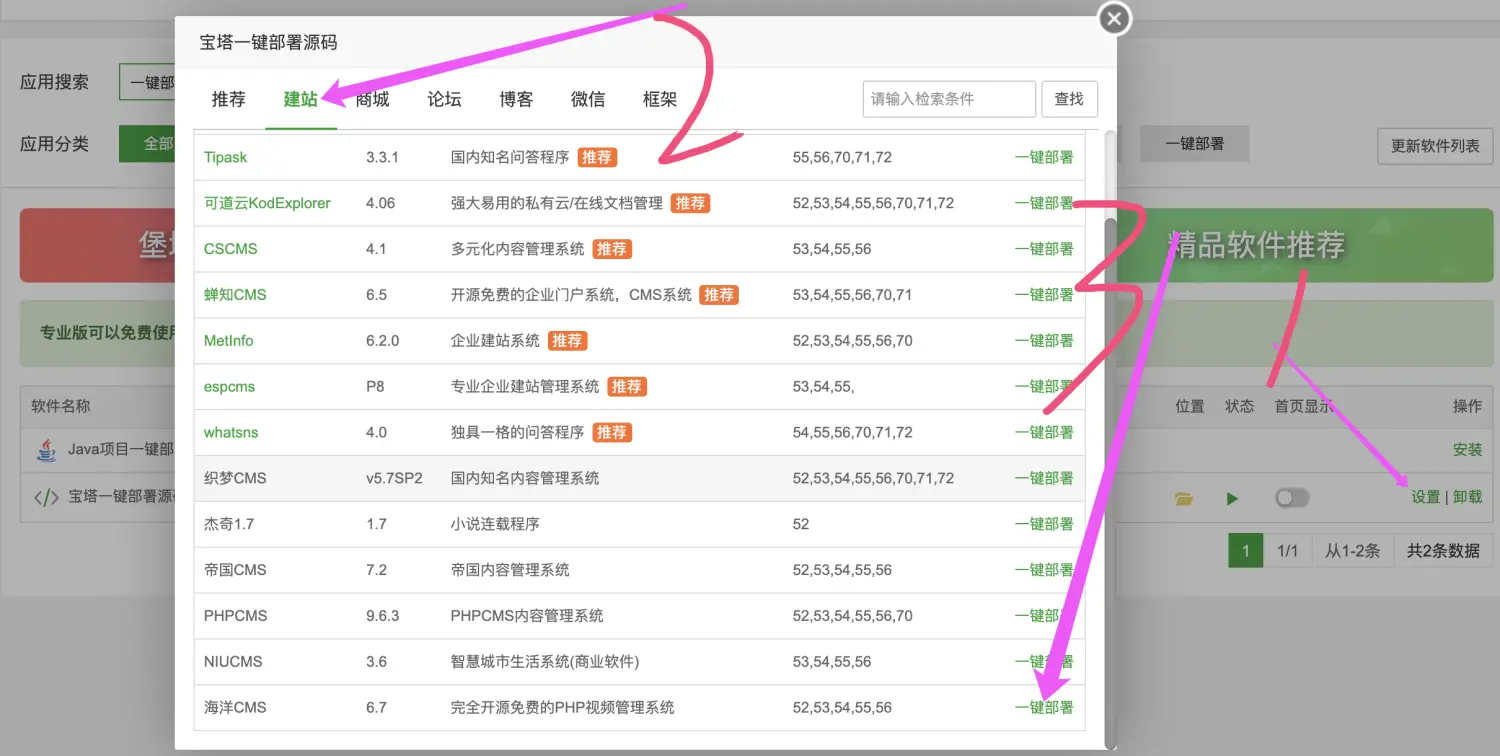Deploy 织梦CMS with 一键部署

[x=1044, y=479]
